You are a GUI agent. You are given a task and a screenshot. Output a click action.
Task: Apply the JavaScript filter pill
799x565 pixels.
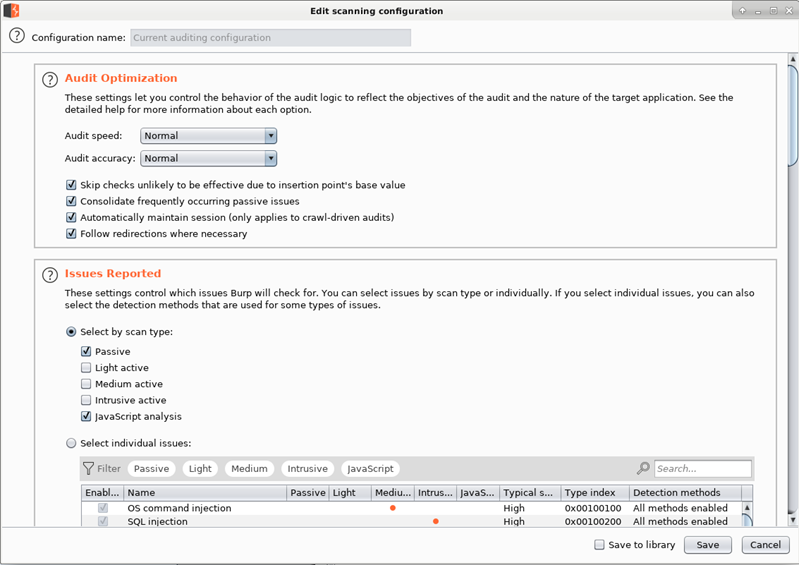tap(370, 469)
